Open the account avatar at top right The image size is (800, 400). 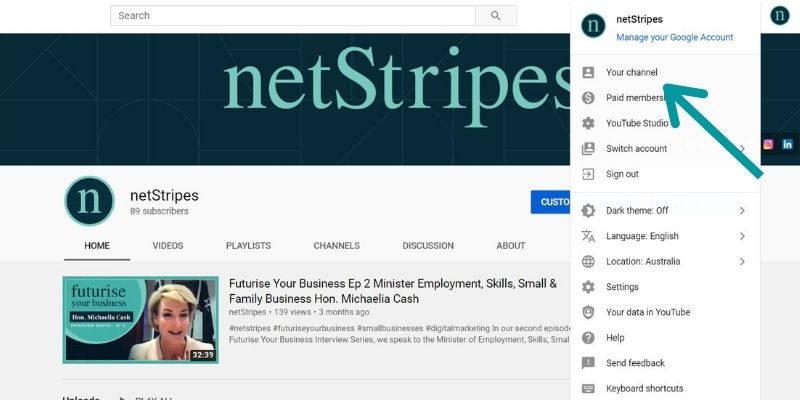click(780, 15)
